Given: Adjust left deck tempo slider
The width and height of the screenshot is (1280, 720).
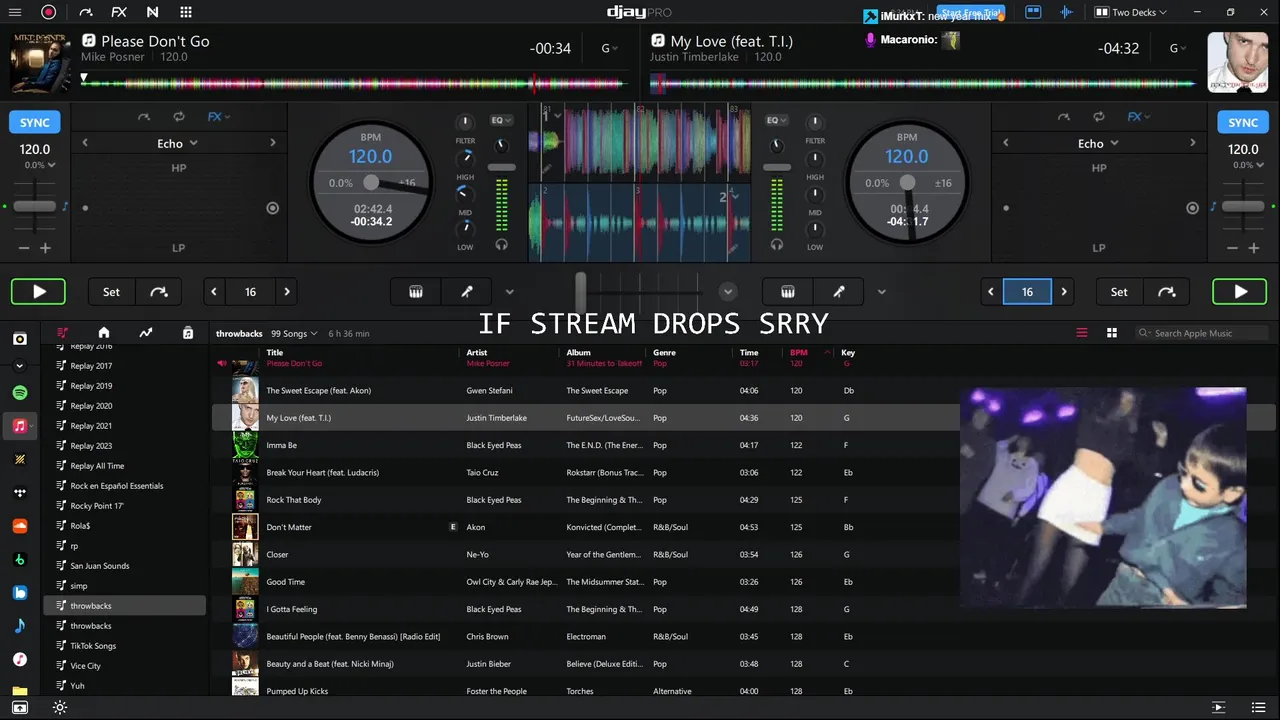Looking at the screenshot, I should click(35, 206).
